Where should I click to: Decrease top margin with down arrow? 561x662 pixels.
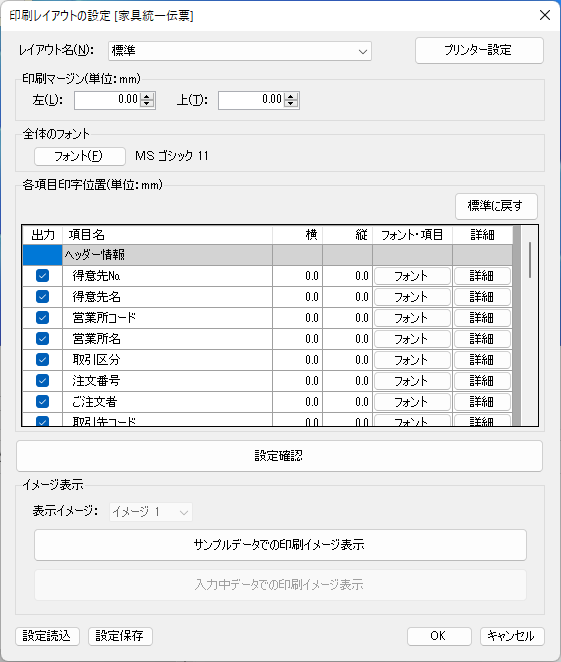291,104
